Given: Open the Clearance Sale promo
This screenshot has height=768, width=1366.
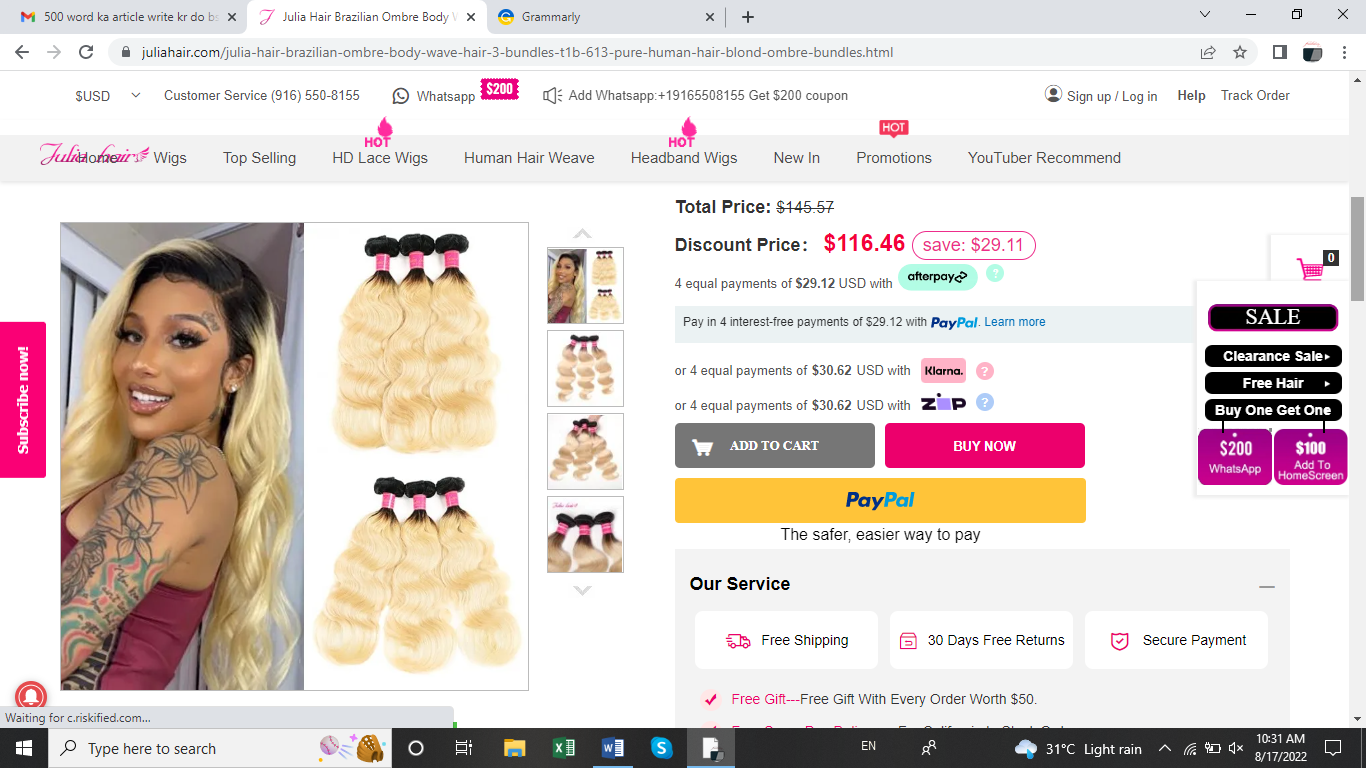Looking at the screenshot, I should [x=1273, y=356].
